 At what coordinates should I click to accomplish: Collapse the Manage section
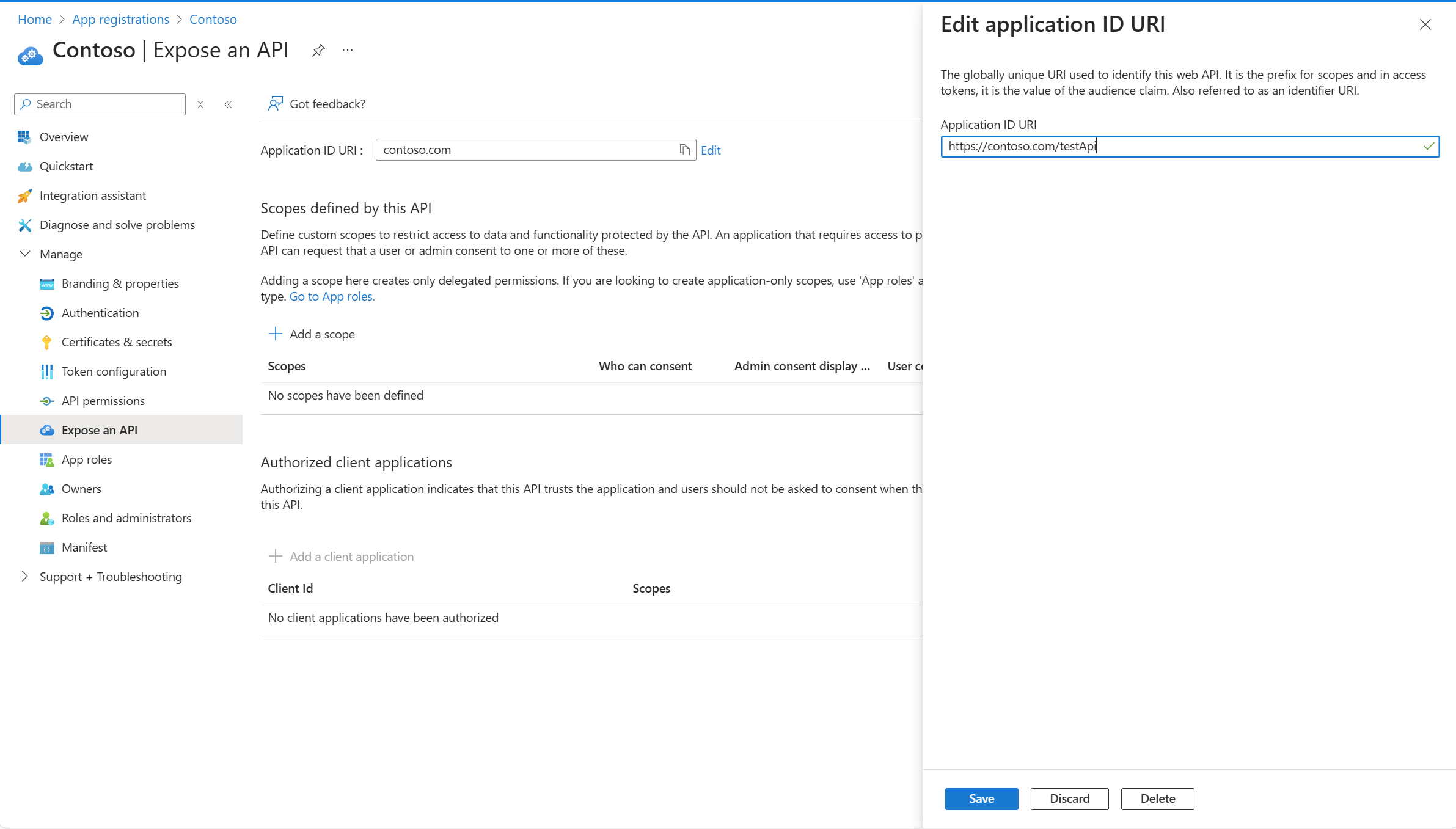[25, 254]
